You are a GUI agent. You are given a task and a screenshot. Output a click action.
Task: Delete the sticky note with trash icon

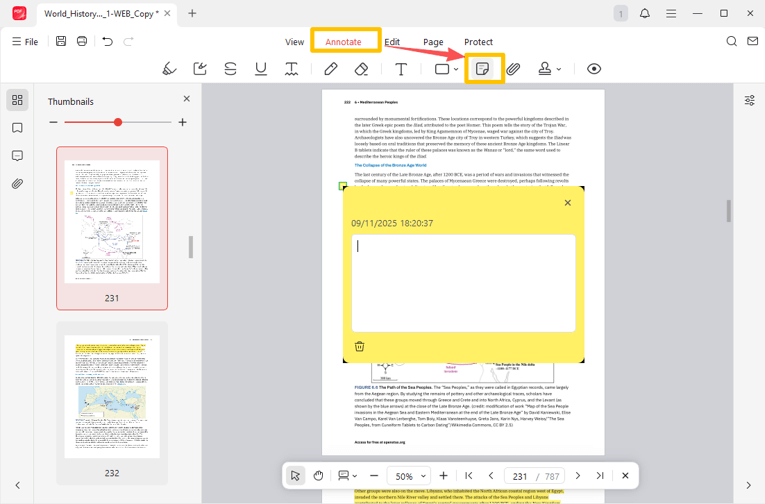[x=360, y=346]
